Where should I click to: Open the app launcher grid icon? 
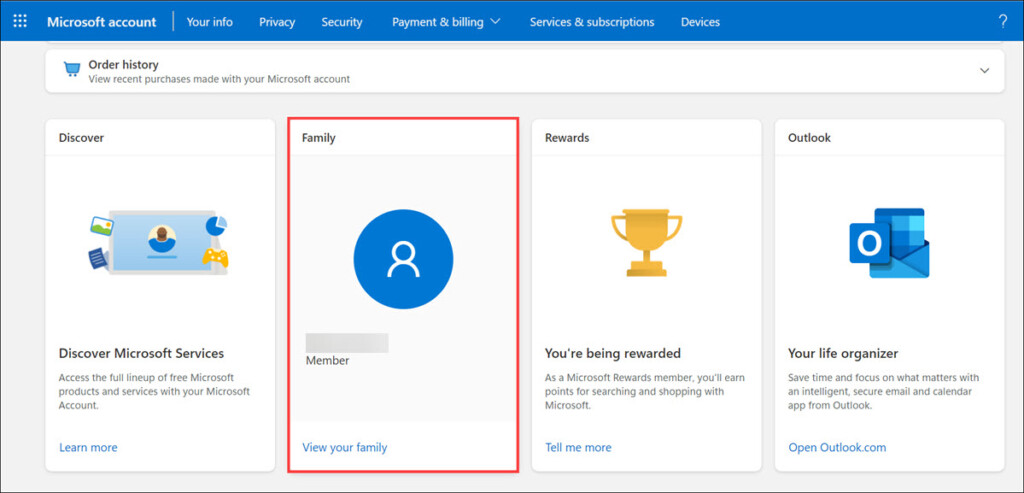coord(20,21)
